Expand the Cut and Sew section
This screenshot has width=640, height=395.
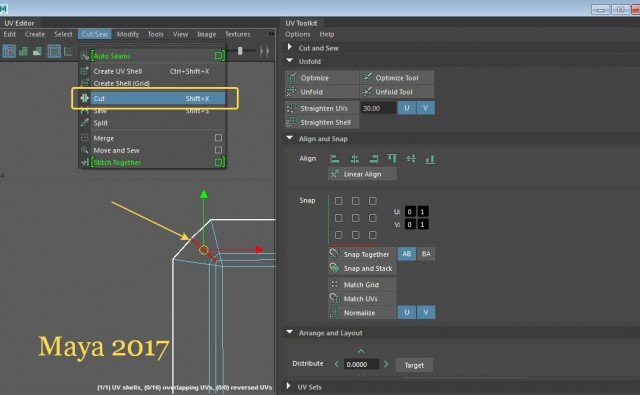[290, 47]
